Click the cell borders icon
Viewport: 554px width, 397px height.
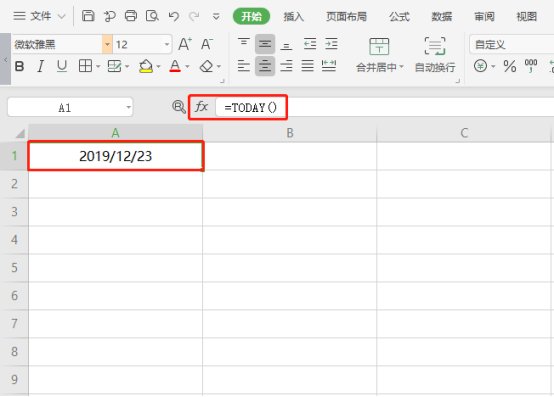point(86,66)
